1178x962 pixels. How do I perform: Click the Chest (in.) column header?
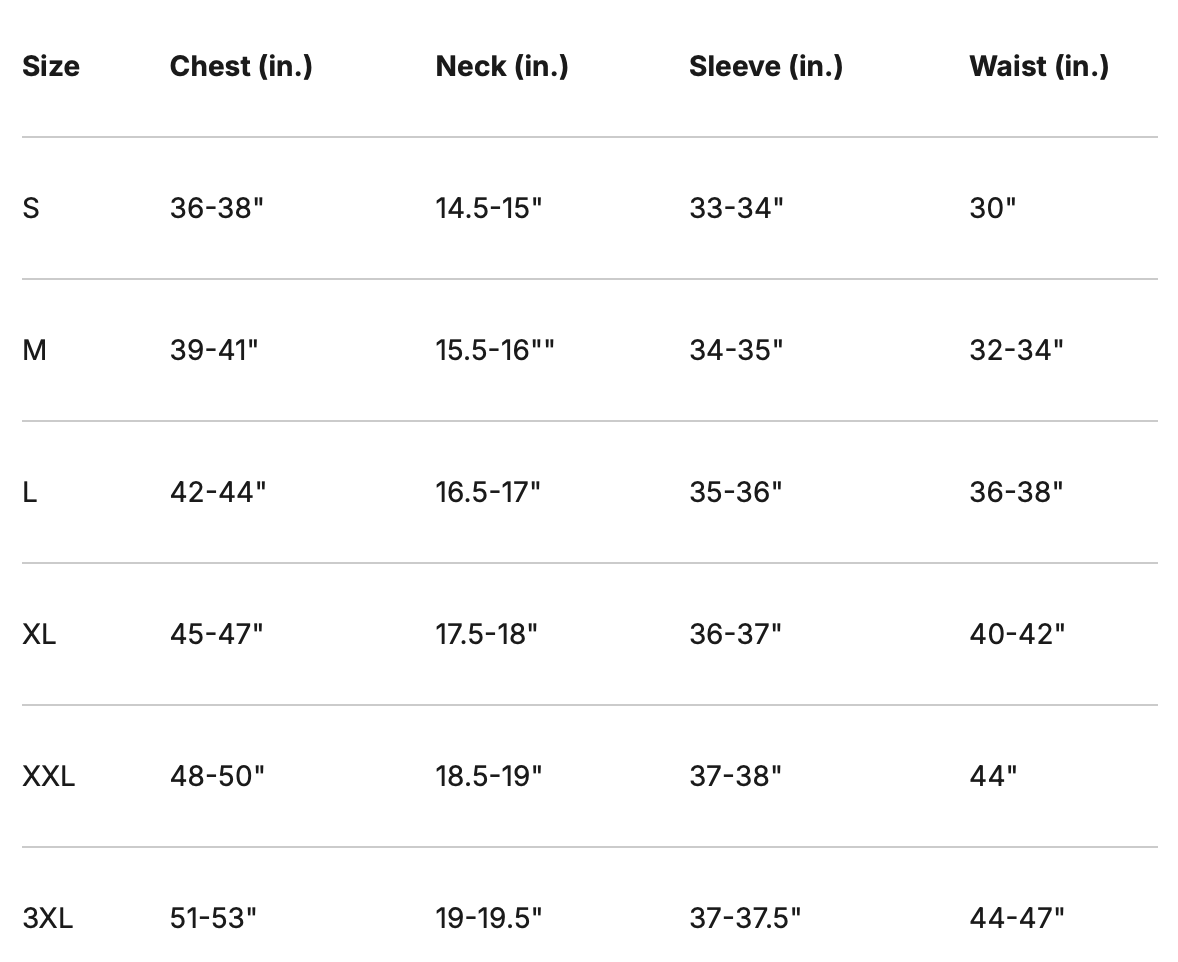point(241,66)
